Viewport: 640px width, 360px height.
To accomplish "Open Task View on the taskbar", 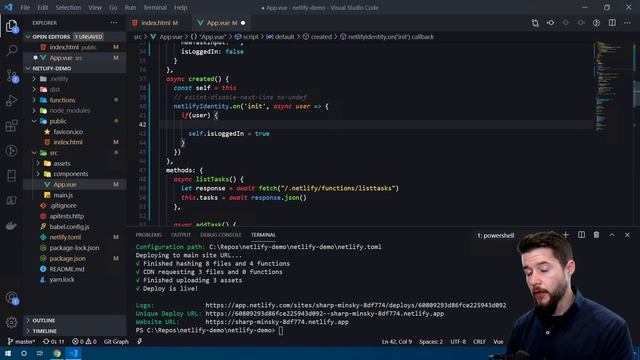I will click(40, 353).
